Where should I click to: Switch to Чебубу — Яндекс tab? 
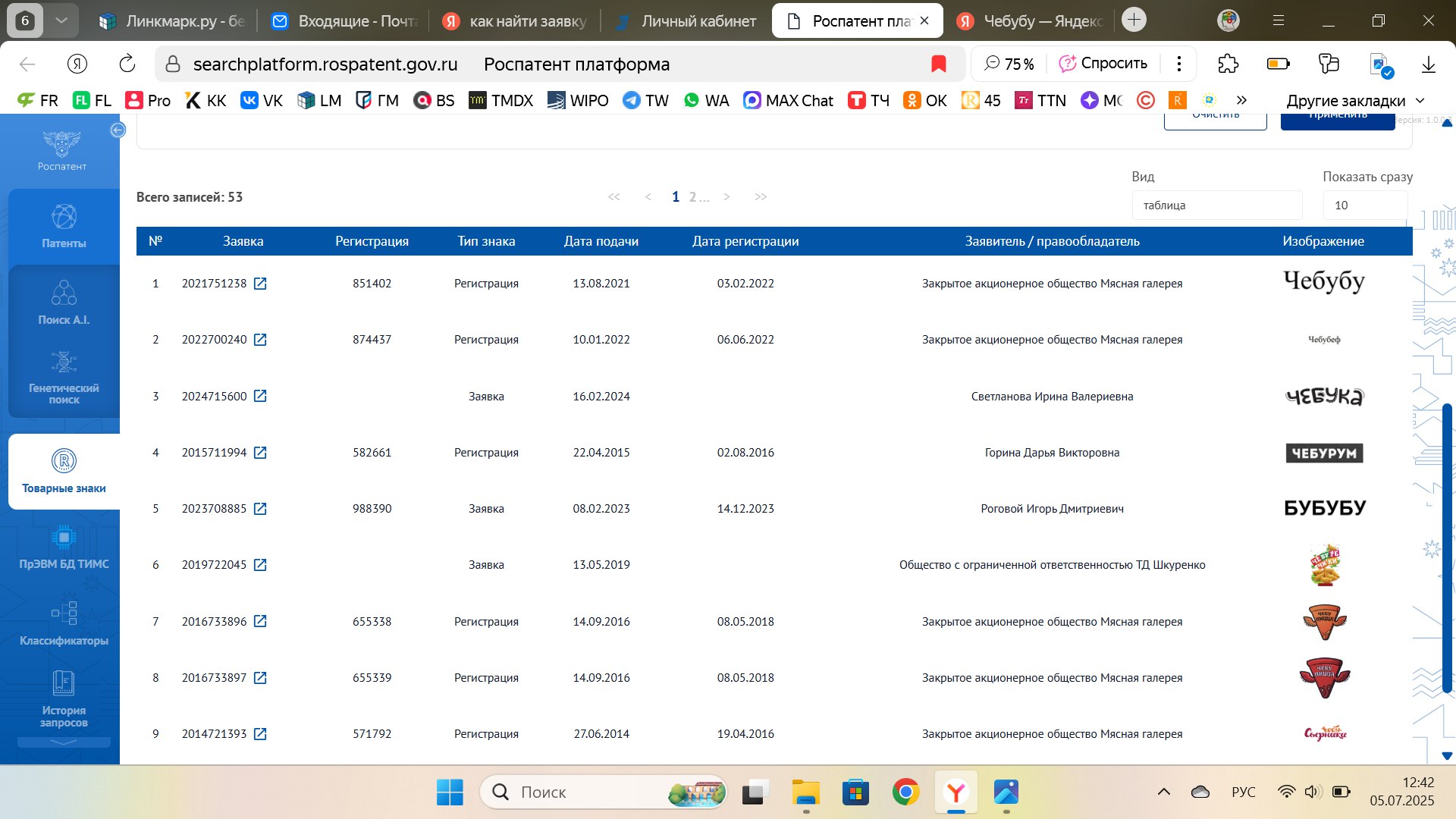pyautogui.click(x=1030, y=21)
